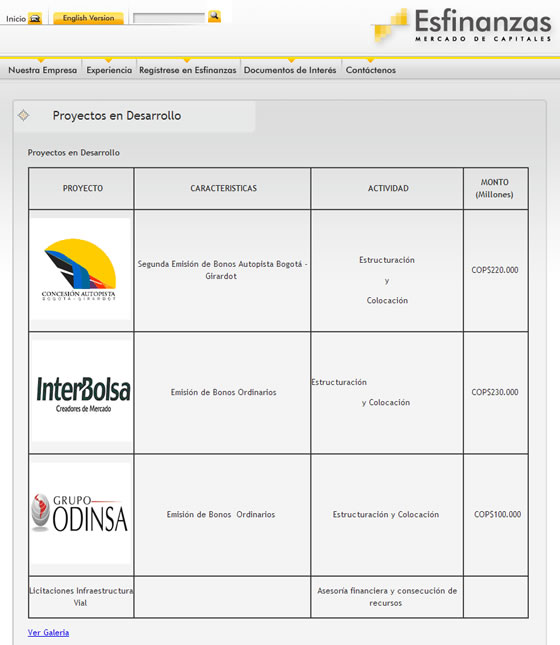This screenshot has height=645, width=560.
Task: Click Emisión de Bonos Ordinarios in Odinsa row
Action: point(221,514)
